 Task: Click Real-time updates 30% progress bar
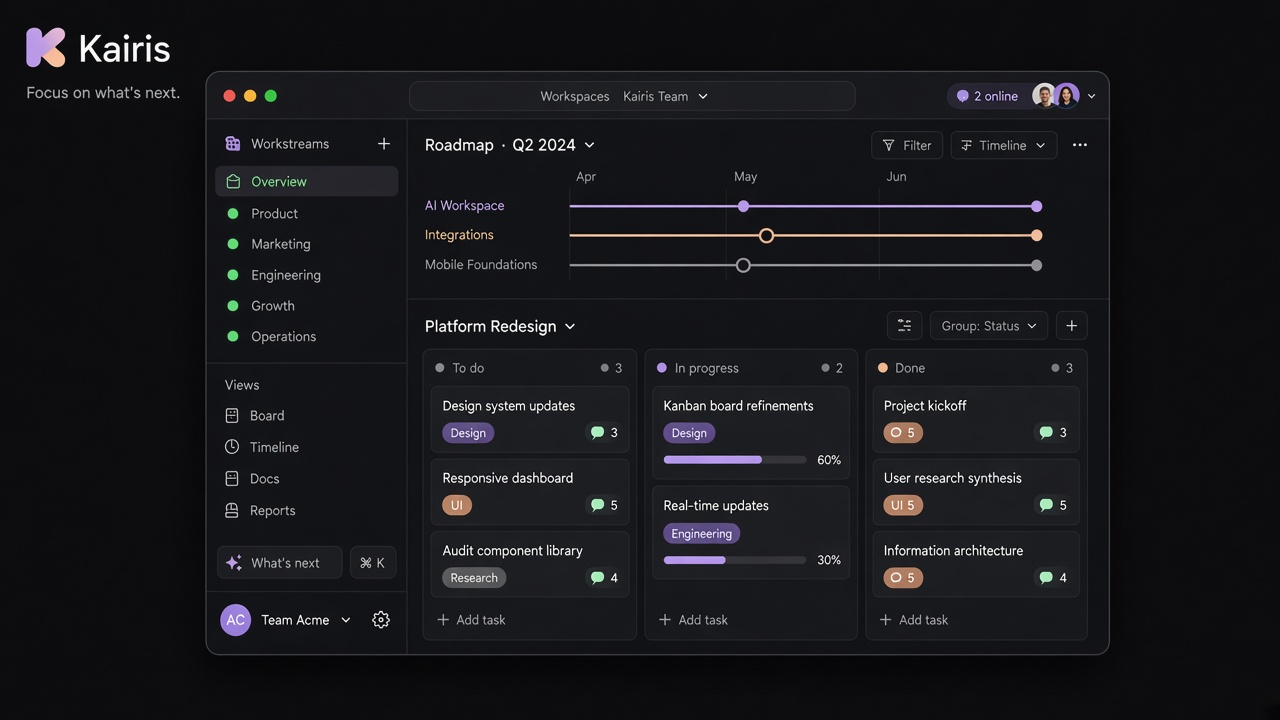pyautogui.click(x=735, y=560)
